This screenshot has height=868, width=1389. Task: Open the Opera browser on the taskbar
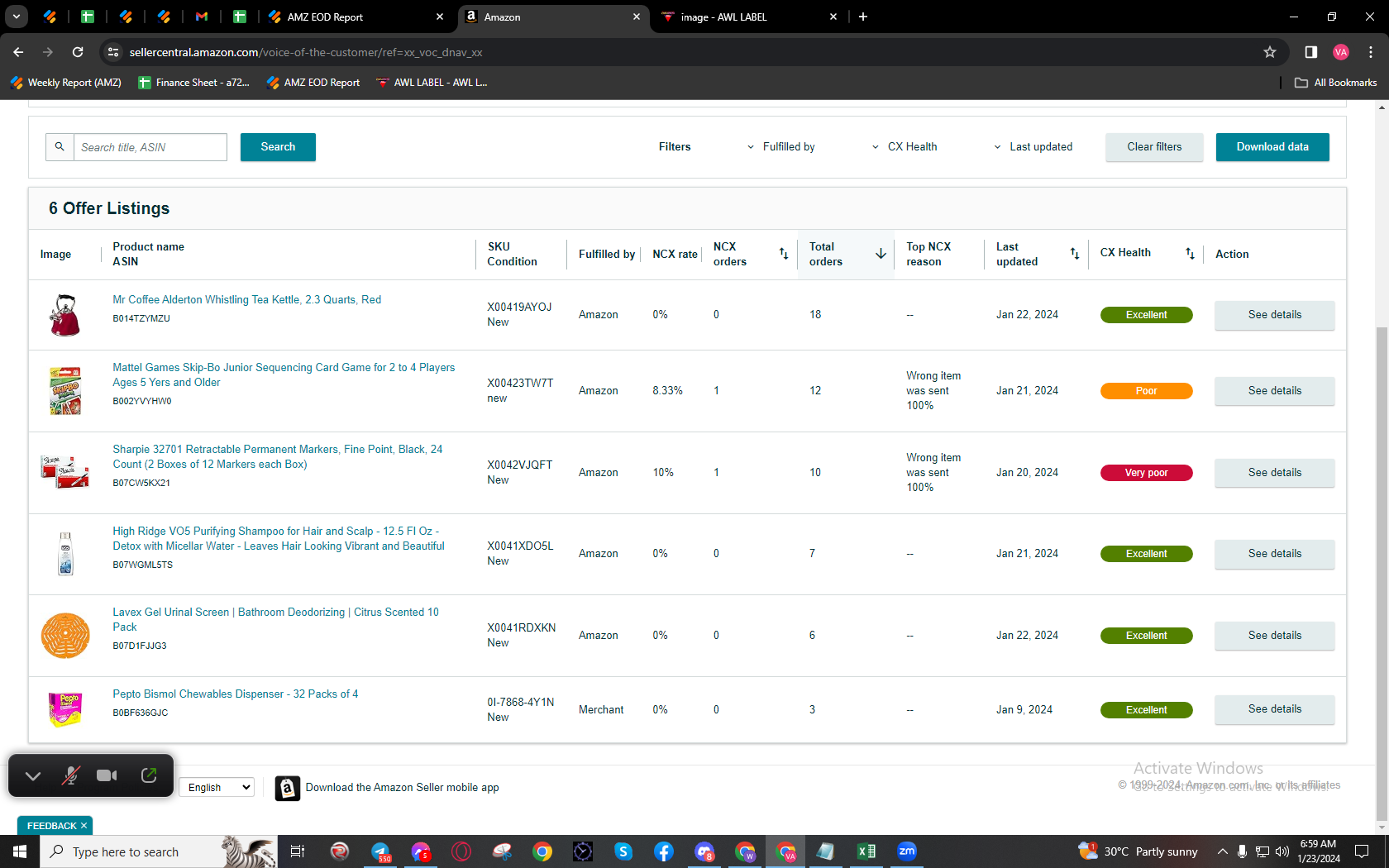click(x=461, y=851)
